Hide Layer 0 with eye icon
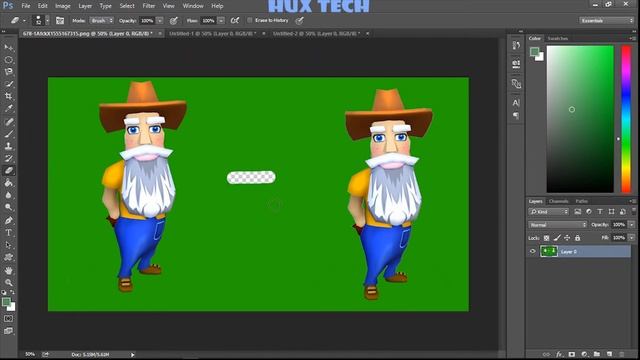Viewport: 640px width, 360px height. 532,251
